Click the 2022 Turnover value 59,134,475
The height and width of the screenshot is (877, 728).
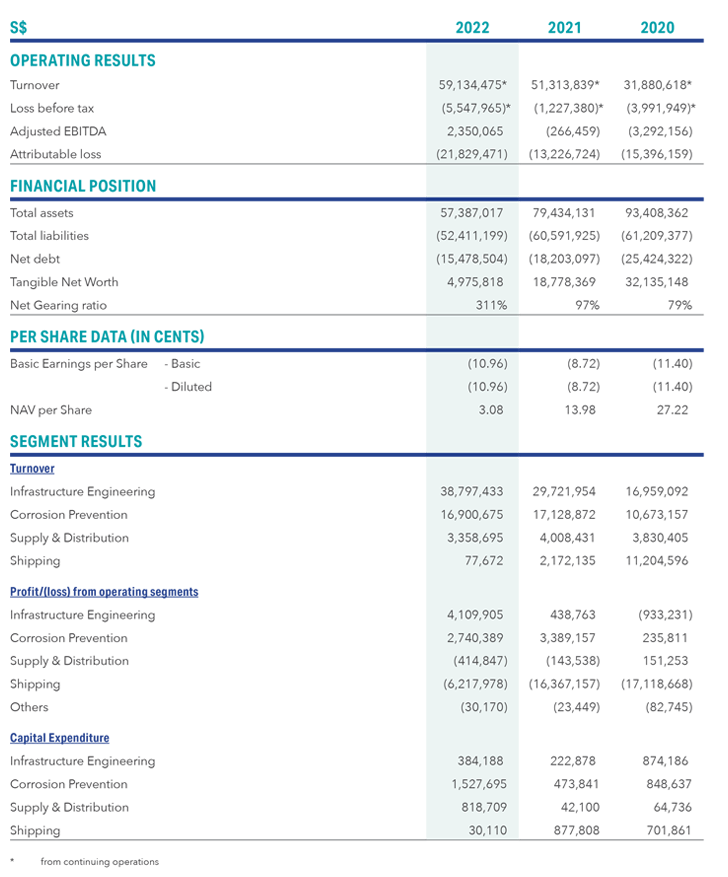pyautogui.click(x=472, y=85)
